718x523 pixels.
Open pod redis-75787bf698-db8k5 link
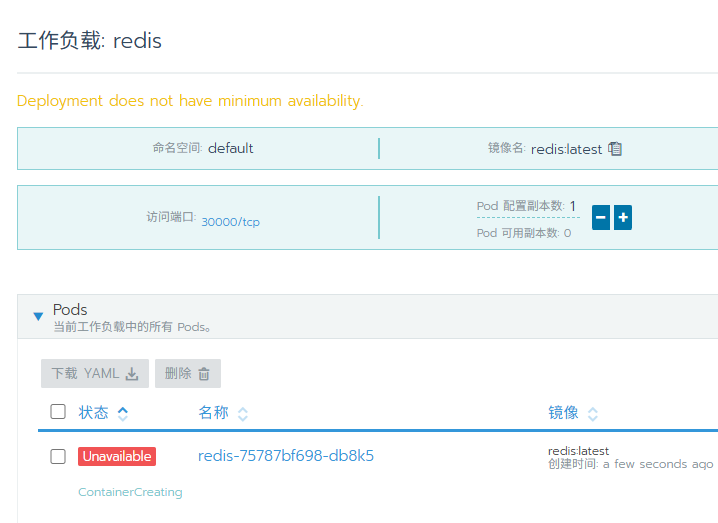[286, 456]
